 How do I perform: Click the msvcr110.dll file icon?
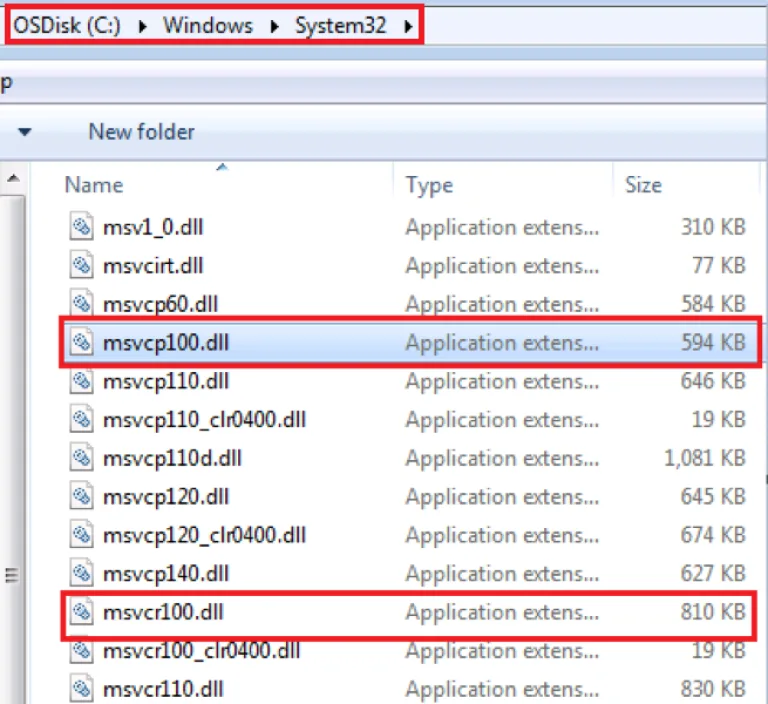81,689
